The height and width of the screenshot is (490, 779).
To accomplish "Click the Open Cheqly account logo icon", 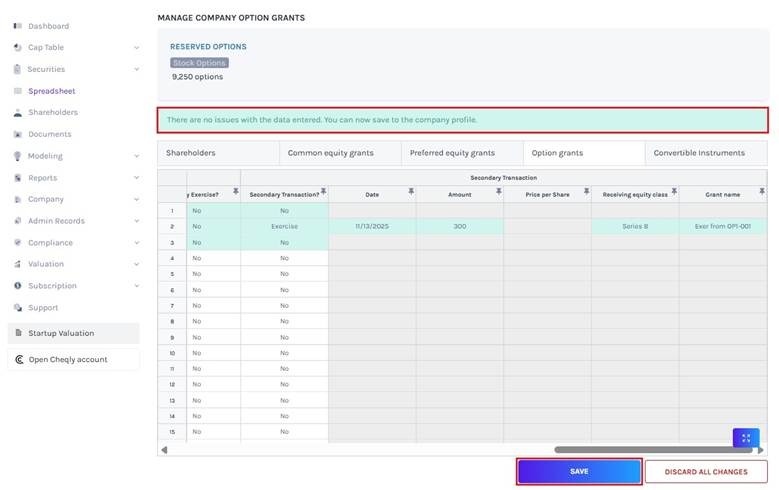I will click(19, 360).
